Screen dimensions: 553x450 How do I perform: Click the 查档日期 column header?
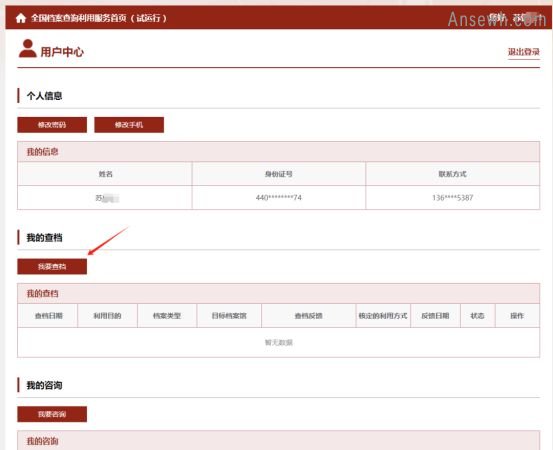pyautogui.click(x=48, y=316)
